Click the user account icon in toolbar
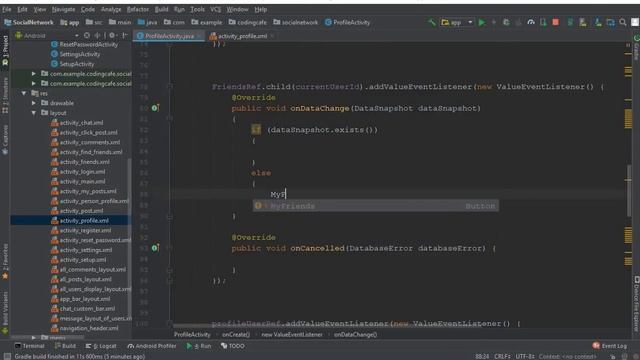Viewport: 640px width, 360px height. [x=635, y=22]
